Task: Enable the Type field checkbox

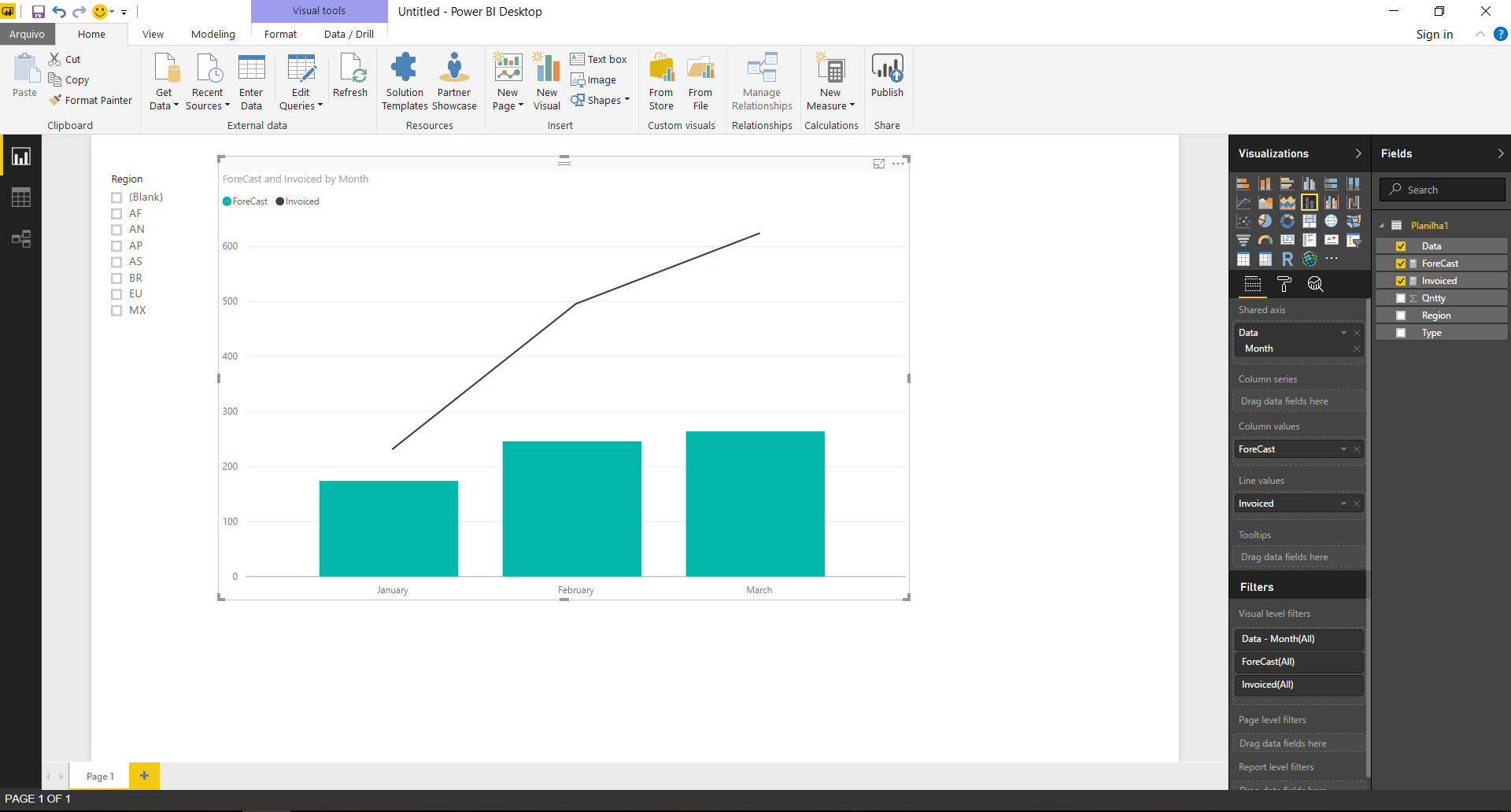Action: coord(1401,333)
